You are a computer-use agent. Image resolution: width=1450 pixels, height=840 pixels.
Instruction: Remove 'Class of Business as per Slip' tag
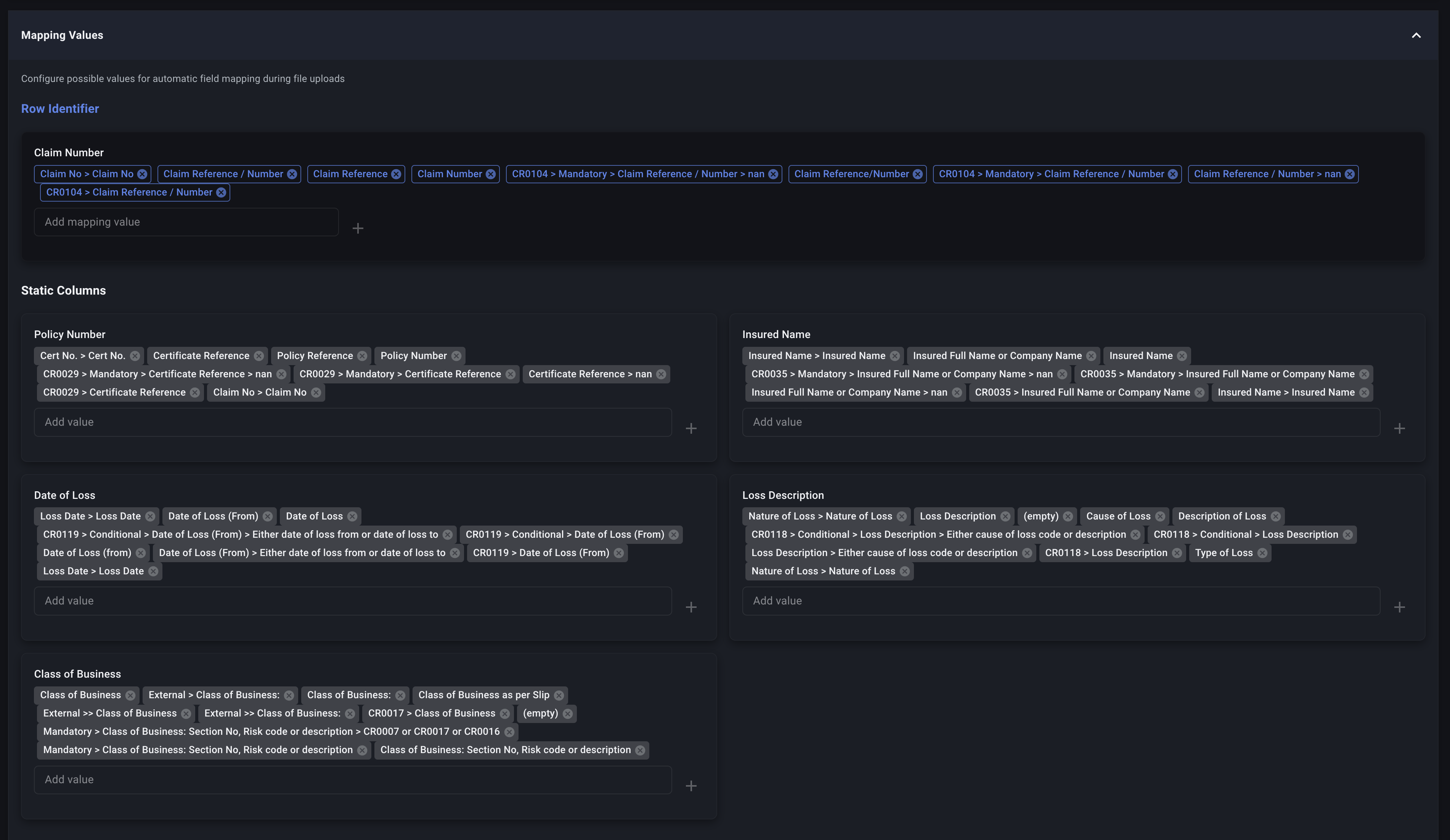tap(559, 696)
